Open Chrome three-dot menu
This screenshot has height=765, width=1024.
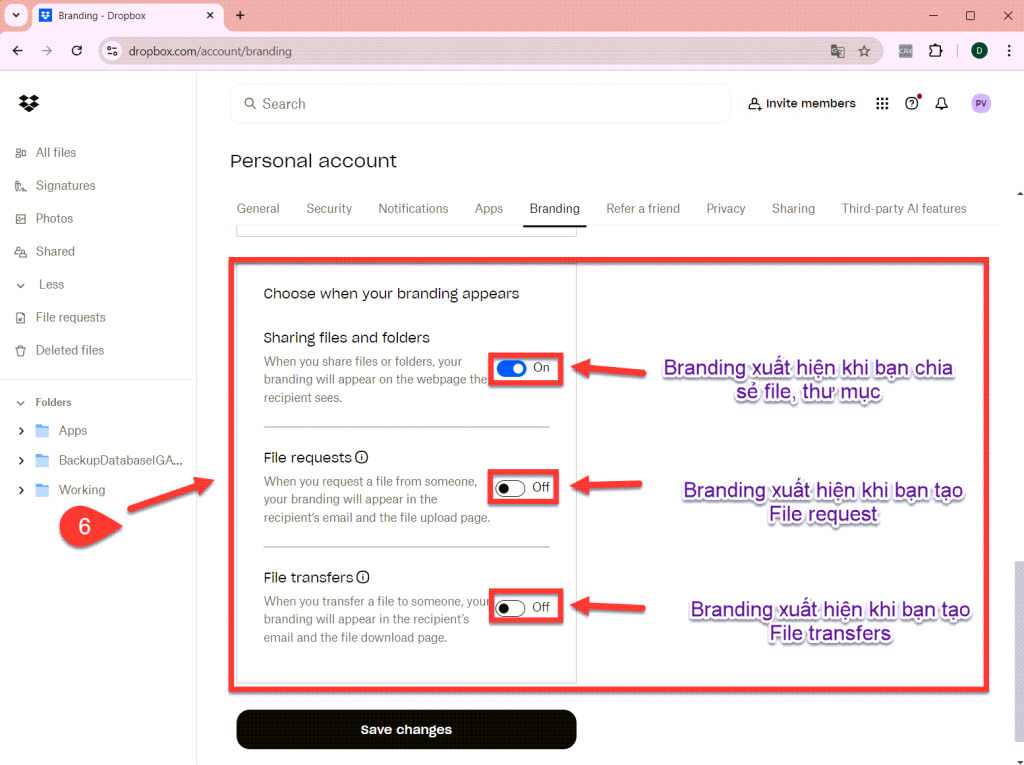(1009, 51)
